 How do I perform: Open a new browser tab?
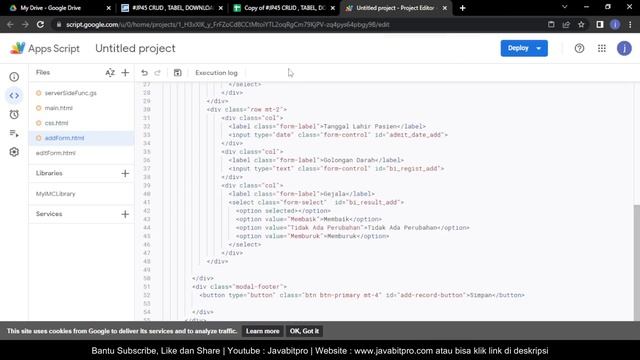click(x=462, y=8)
